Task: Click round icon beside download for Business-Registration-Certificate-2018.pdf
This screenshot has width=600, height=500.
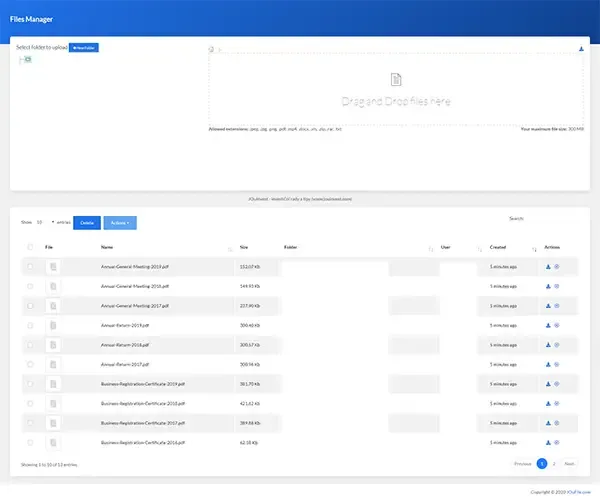Action: pos(557,403)
